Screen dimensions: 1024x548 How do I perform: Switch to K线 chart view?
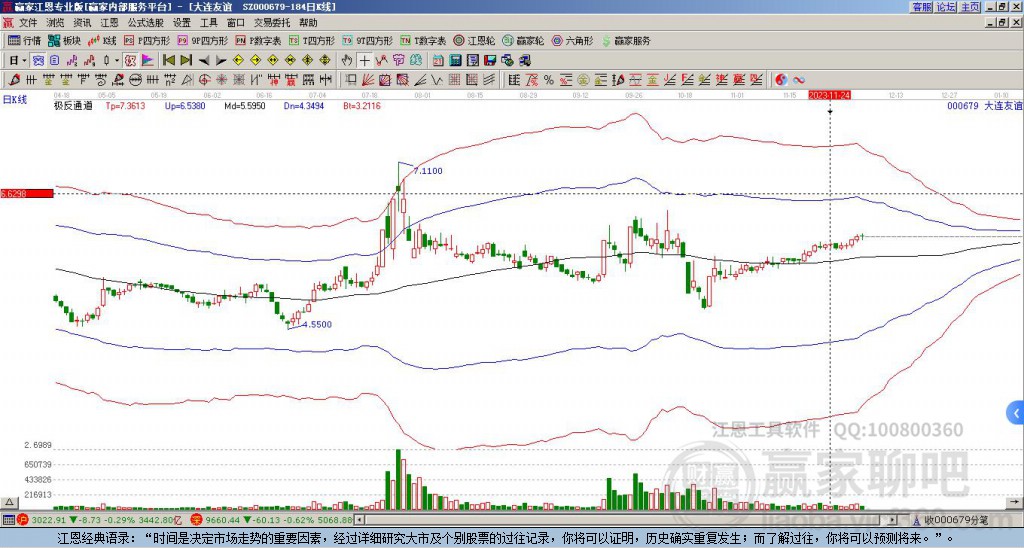click(102, 40)
